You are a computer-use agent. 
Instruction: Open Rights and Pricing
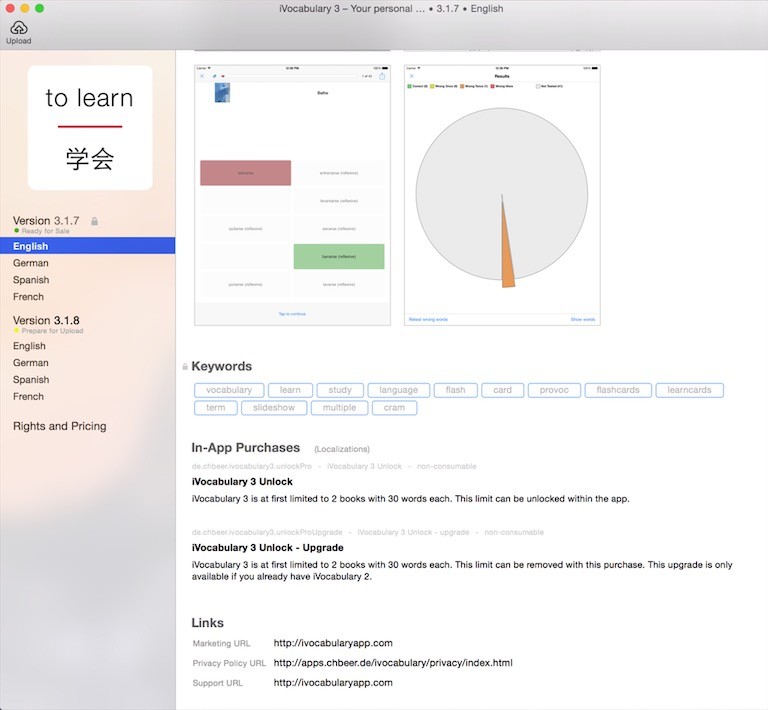(60, 426)
